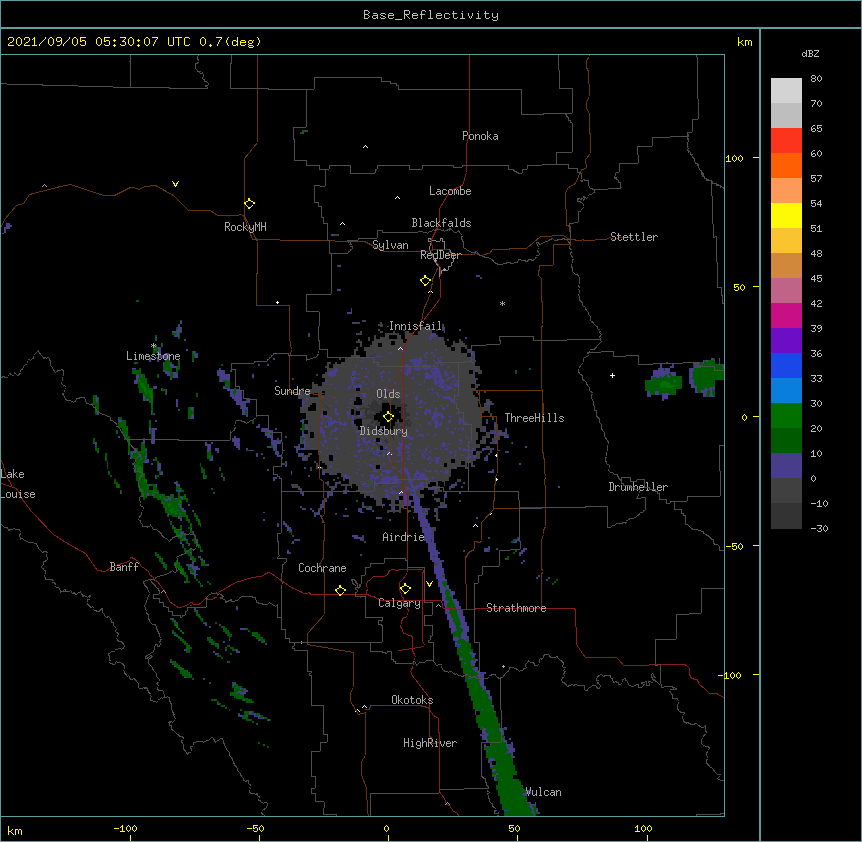The width and height of the screenshot is (862, 842).
Task: Click the Strathmore town label
Action: point(516,608)
